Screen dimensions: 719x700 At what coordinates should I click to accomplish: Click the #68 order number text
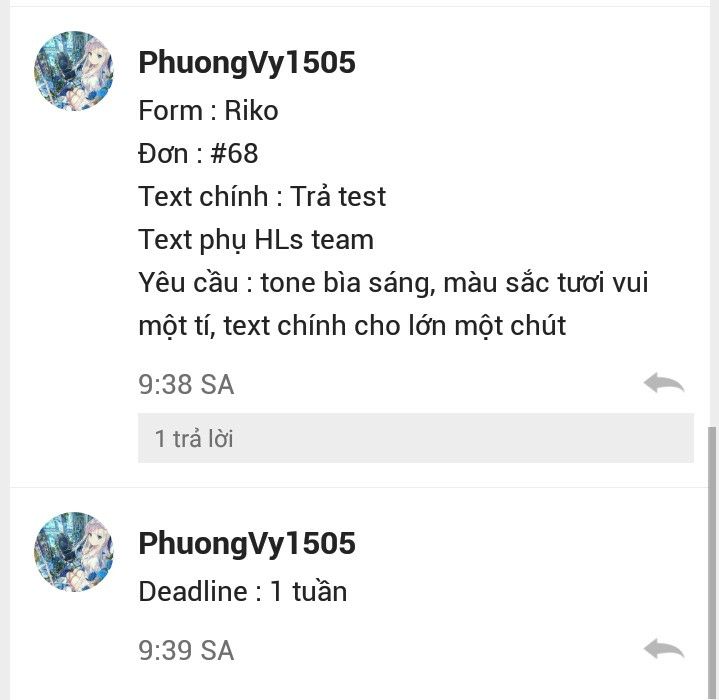[x=234, y=154]
